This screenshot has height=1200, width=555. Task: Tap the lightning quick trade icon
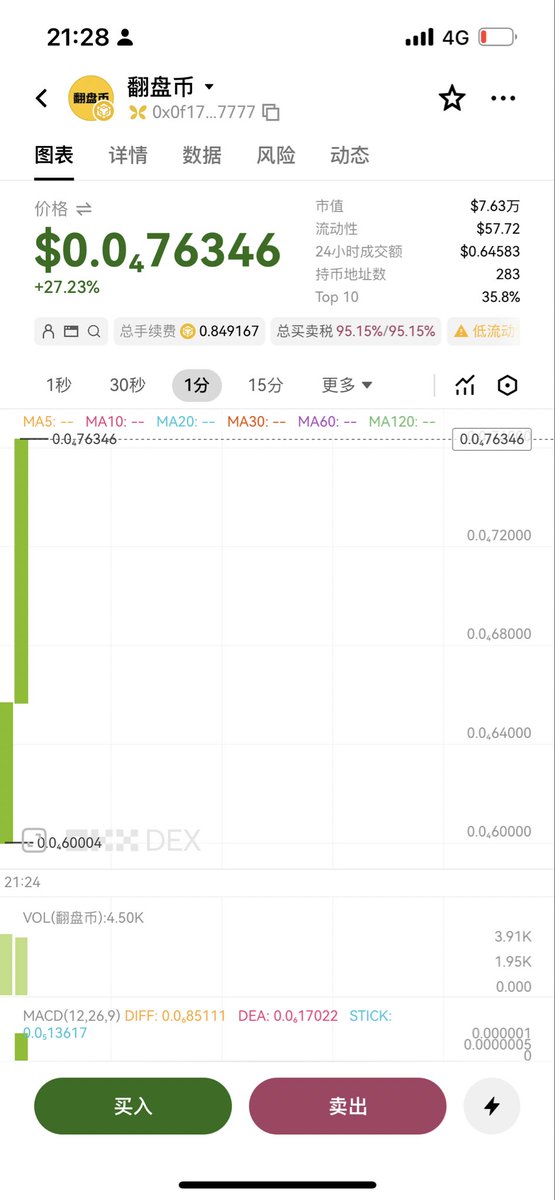click(x=492, y=1106)
